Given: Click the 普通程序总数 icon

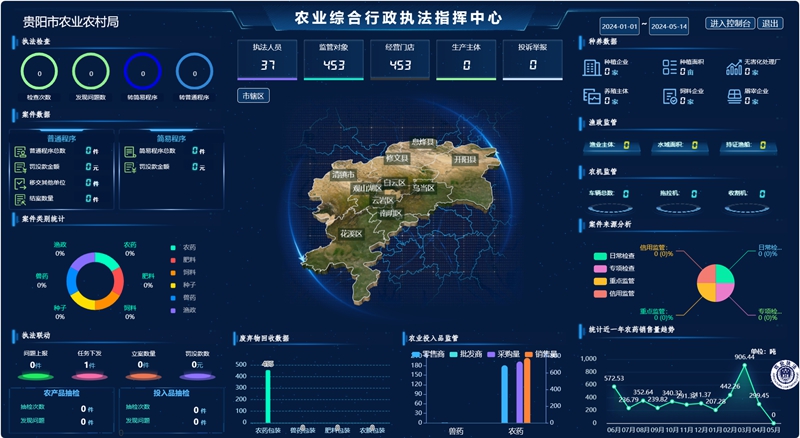Looking at the screenshot, I should [20, 152].
